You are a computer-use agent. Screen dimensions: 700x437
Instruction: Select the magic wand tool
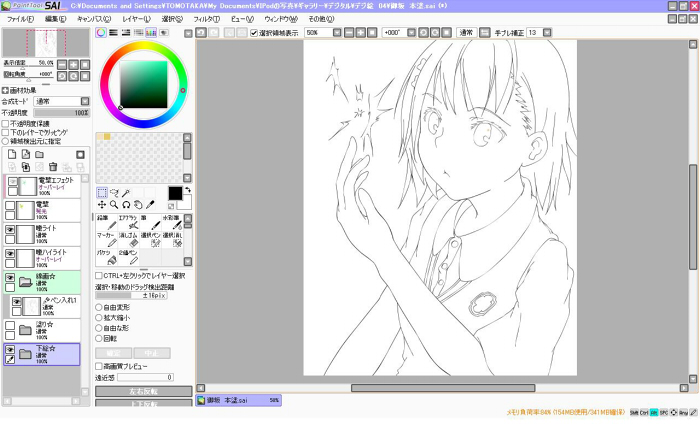[x=126, y=192]
